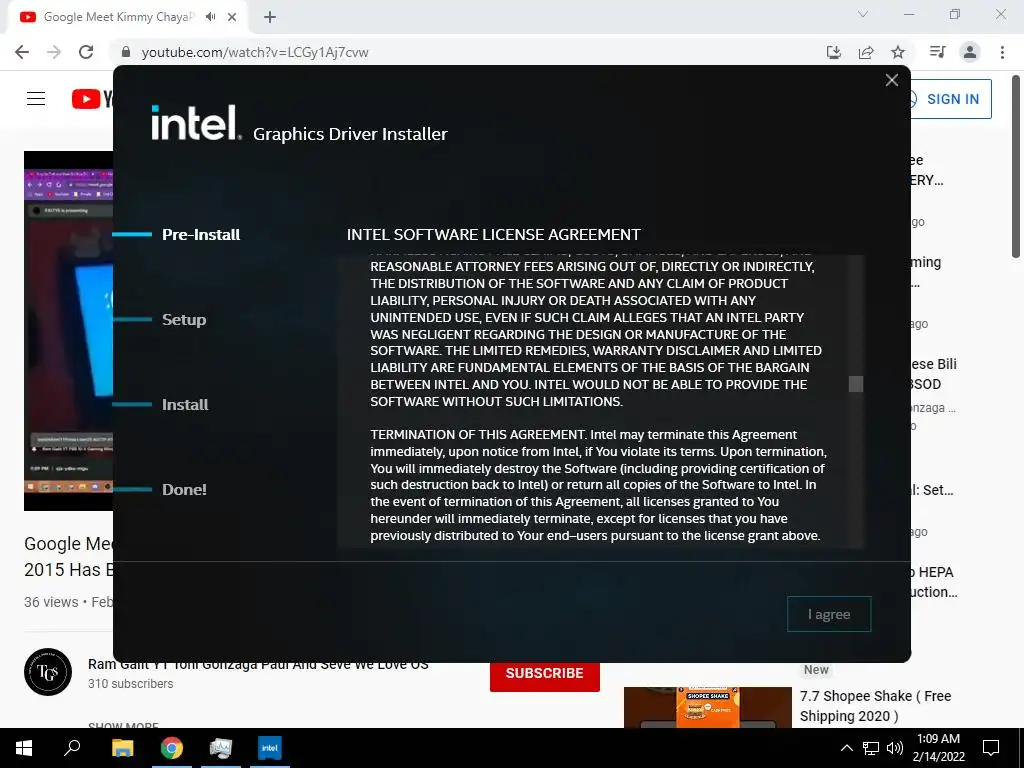Open the channel avatar TGS

[48, 672]
